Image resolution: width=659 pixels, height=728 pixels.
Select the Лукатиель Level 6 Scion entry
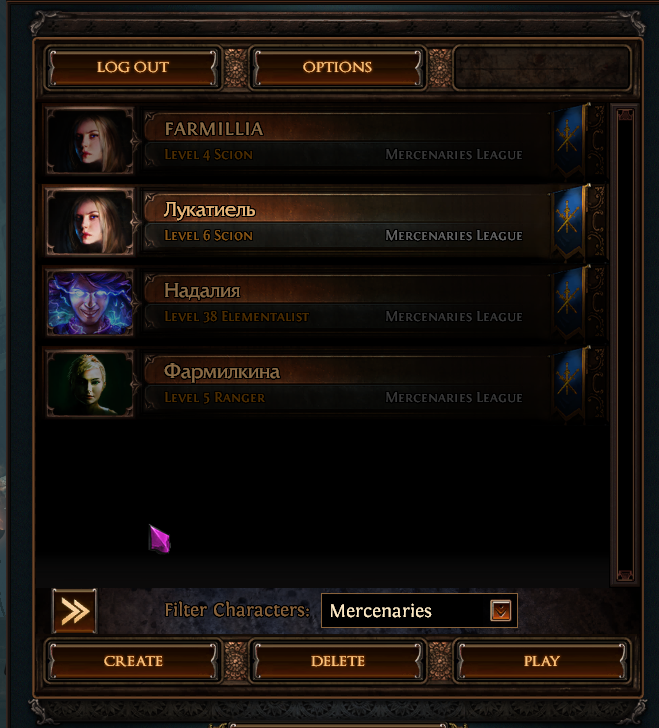pos(325,221)
